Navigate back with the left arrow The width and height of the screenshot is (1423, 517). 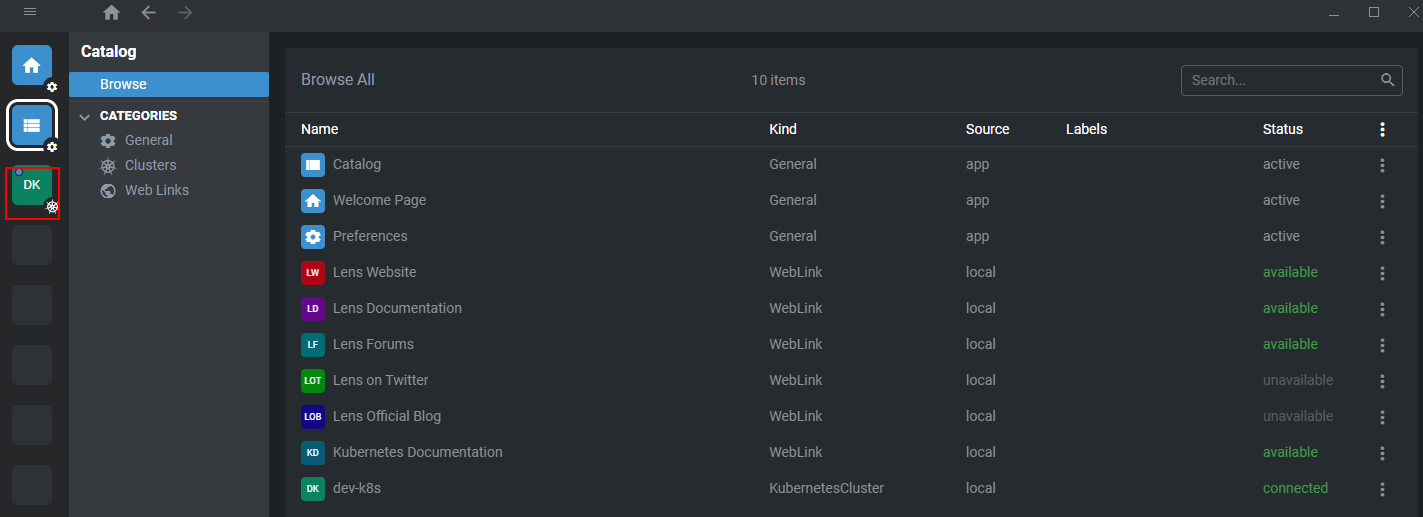pos(148,13)
